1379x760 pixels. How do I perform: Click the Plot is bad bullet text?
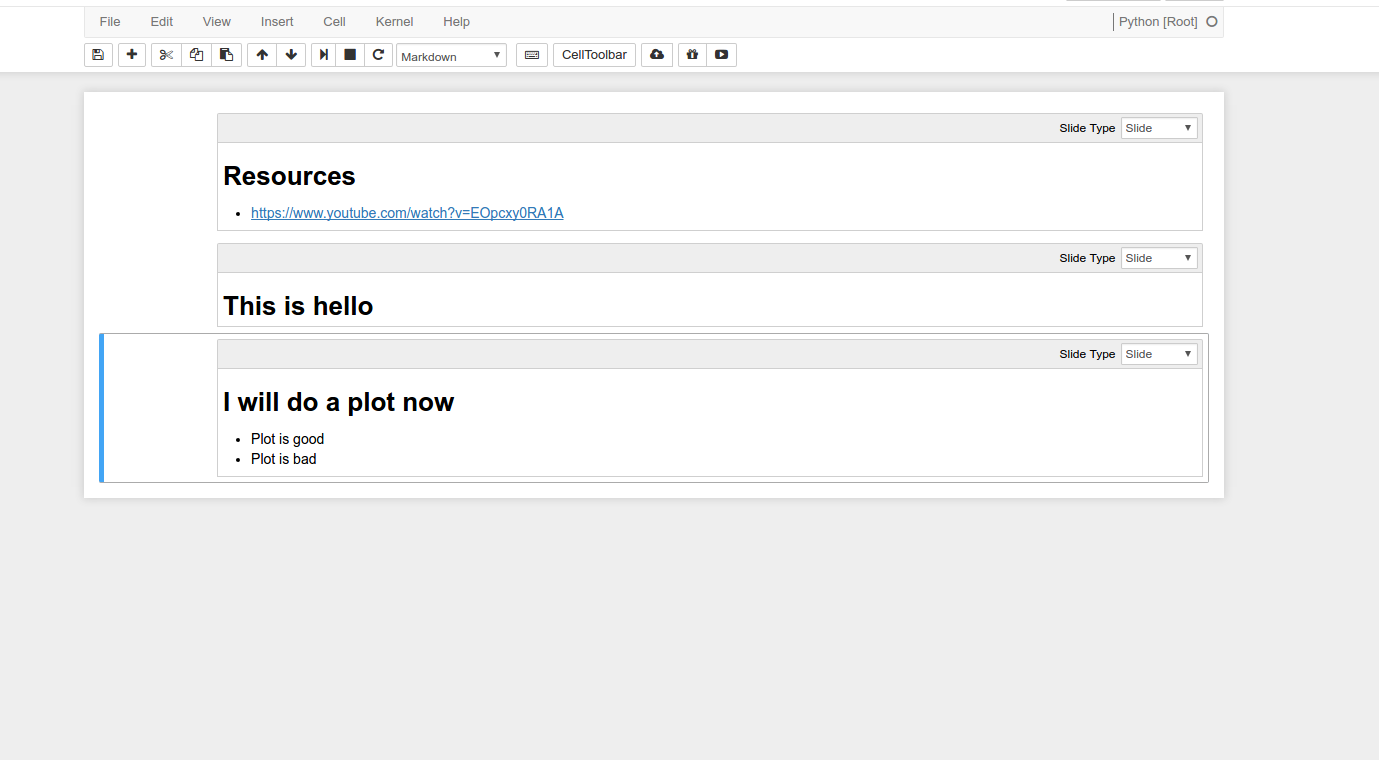(x=284, y=459)
